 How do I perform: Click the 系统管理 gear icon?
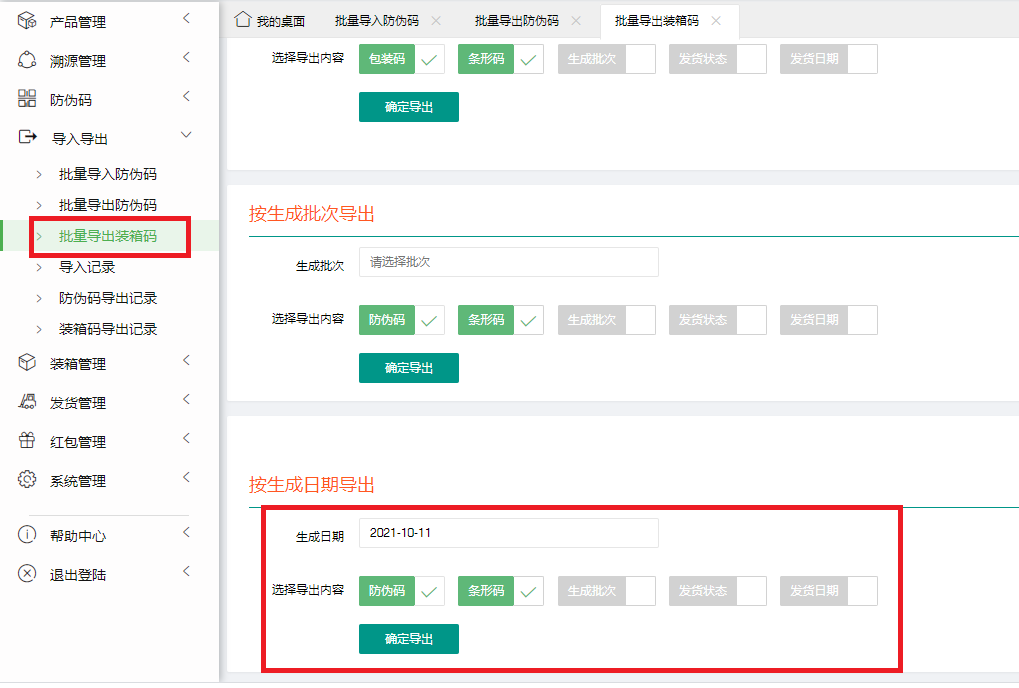[27, 480]
